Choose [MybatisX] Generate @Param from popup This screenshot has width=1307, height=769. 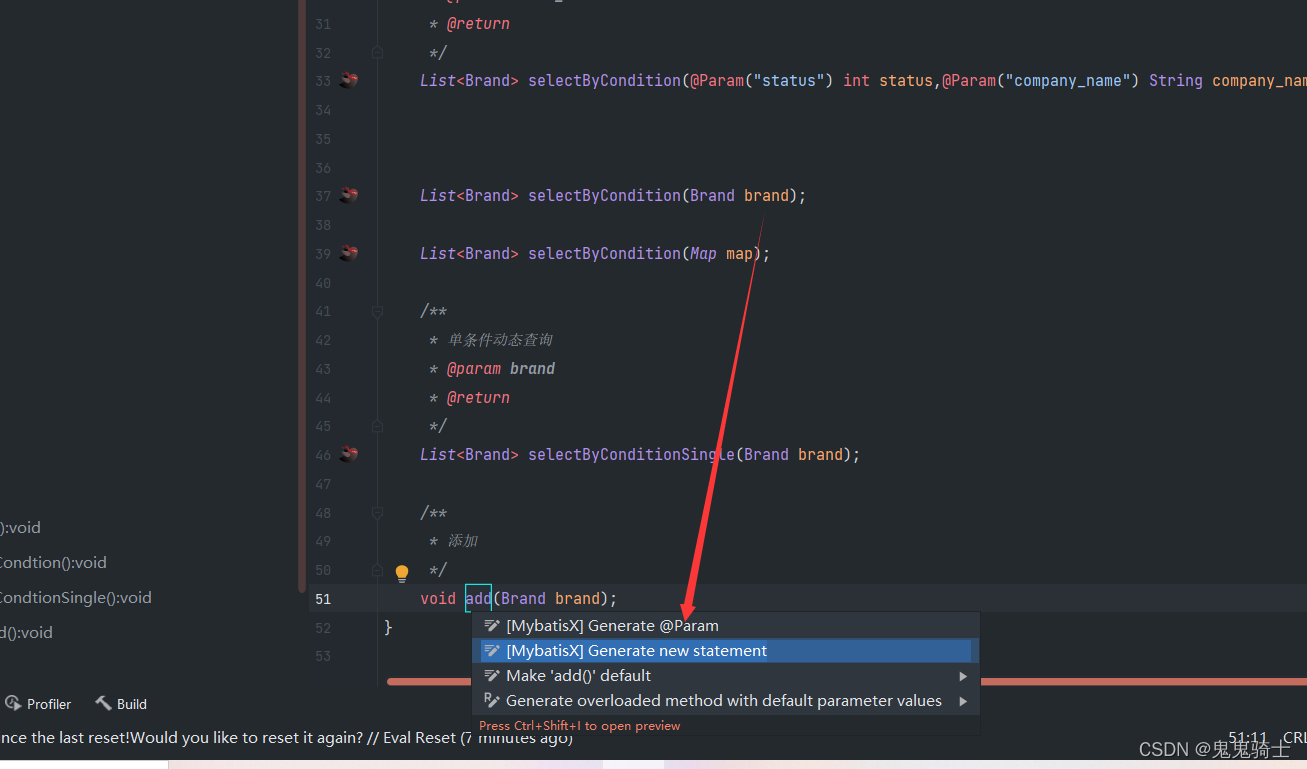pos(725,625)
